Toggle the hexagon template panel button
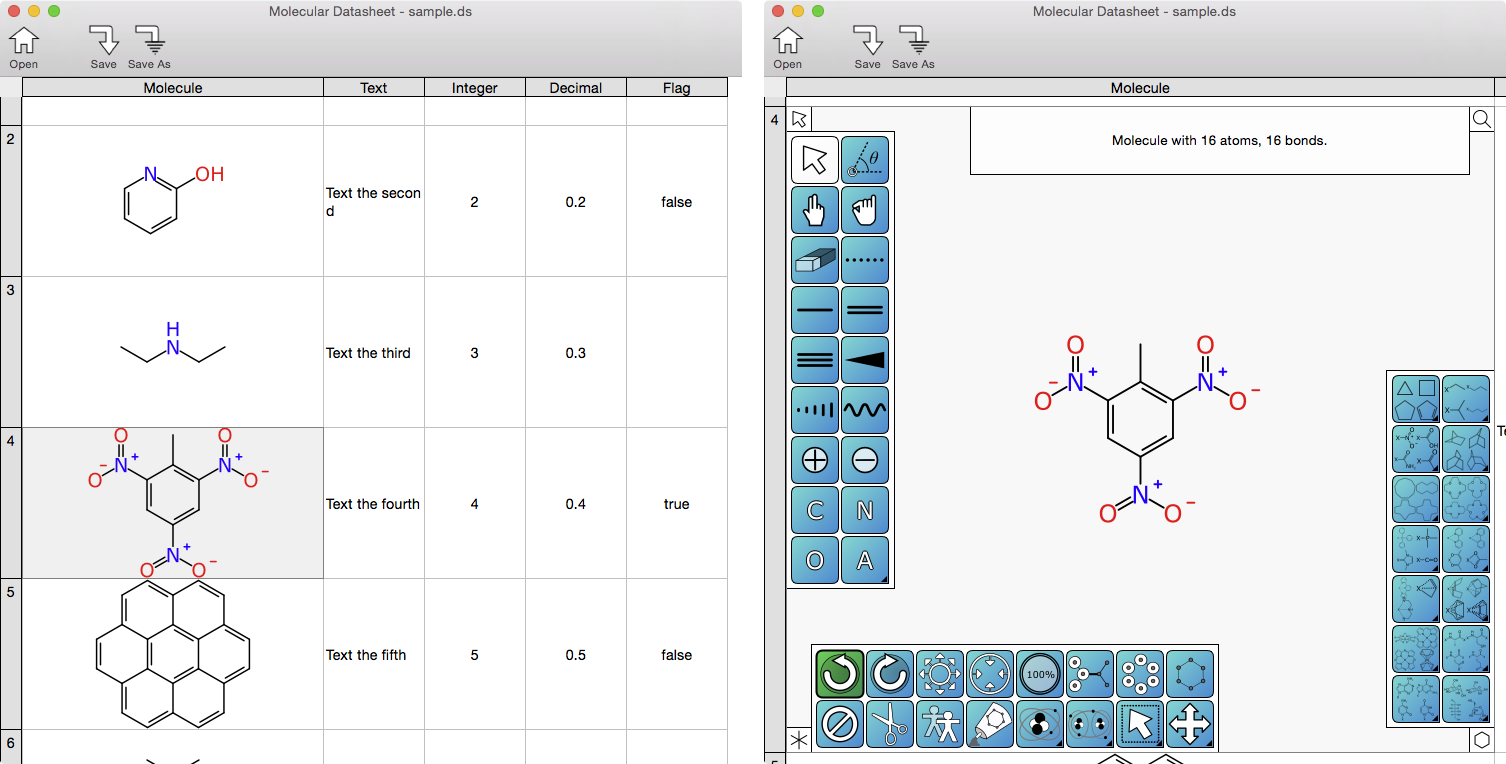This screenshot has height=764, width=1506. [x=1481, y=740]
